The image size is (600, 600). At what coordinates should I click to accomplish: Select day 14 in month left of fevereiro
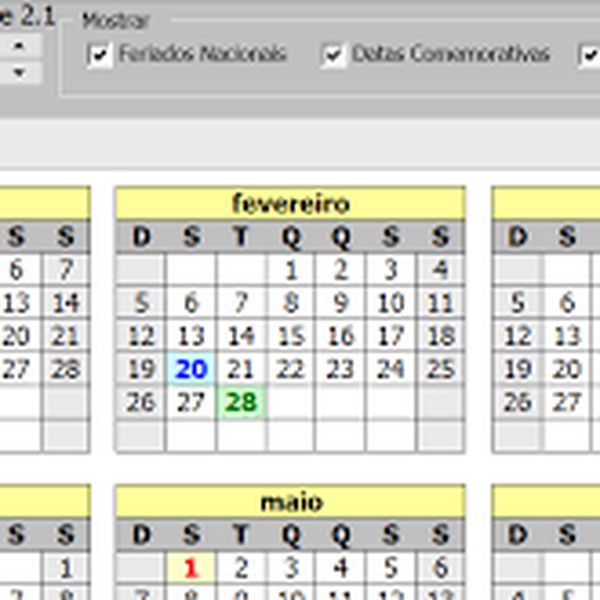coord(66,303)
